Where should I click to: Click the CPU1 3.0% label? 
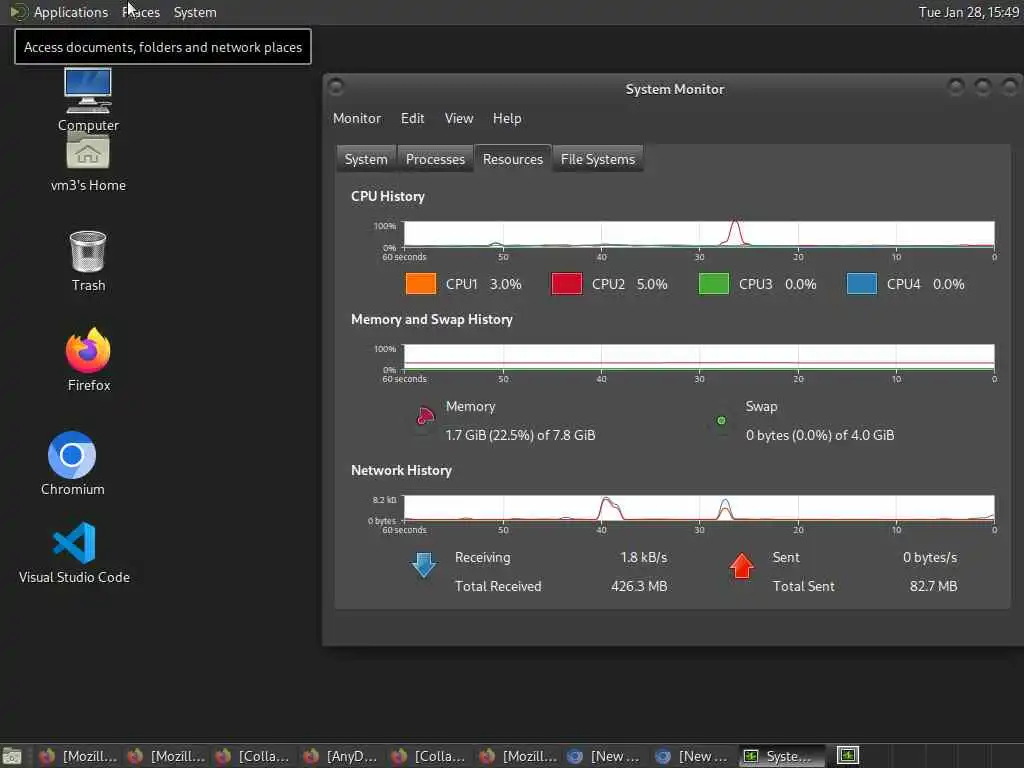(x=483, y=284)
